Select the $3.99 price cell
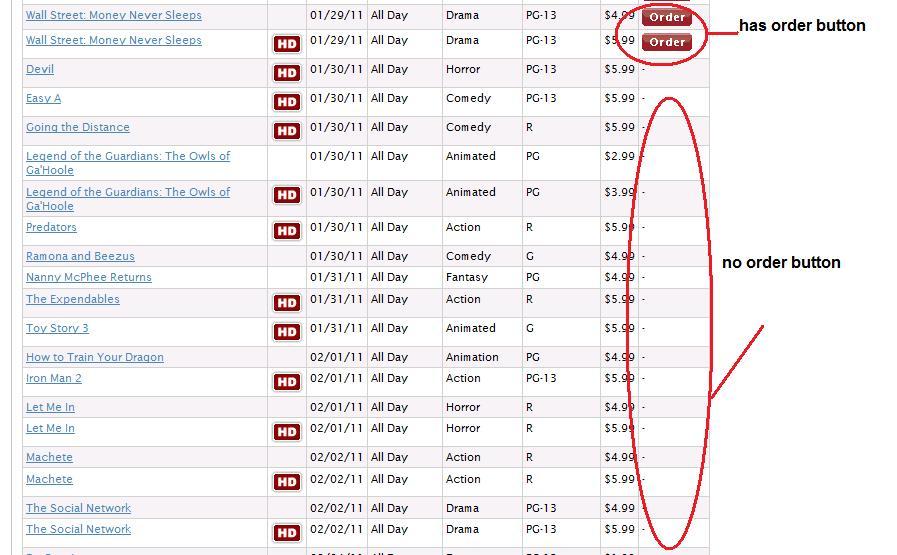 620,192
